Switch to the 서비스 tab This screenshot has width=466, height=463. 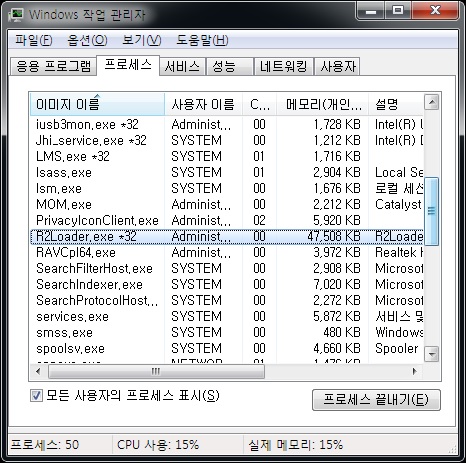(182, 66)
